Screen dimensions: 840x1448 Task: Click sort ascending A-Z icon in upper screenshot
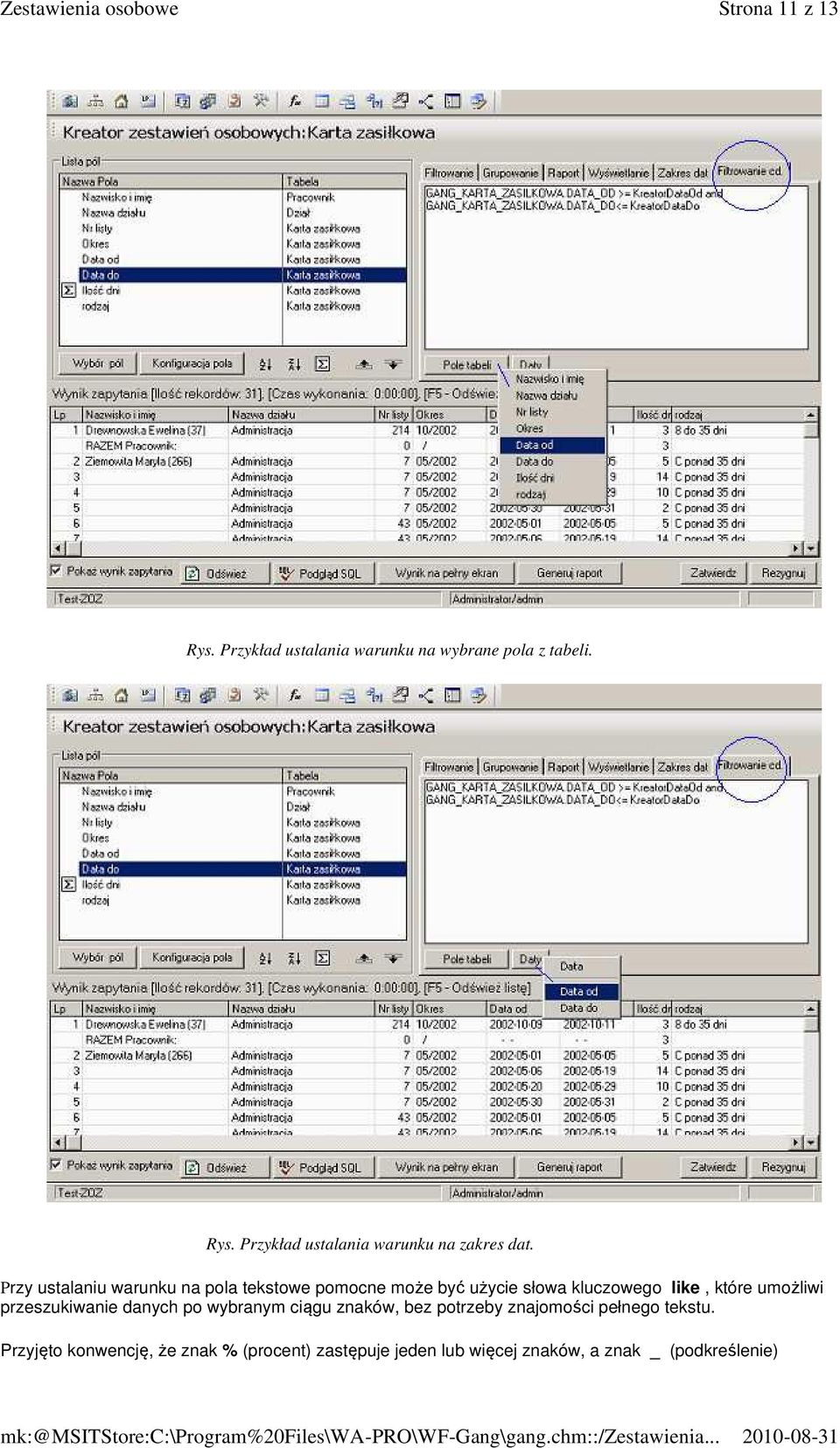[266, 363]
